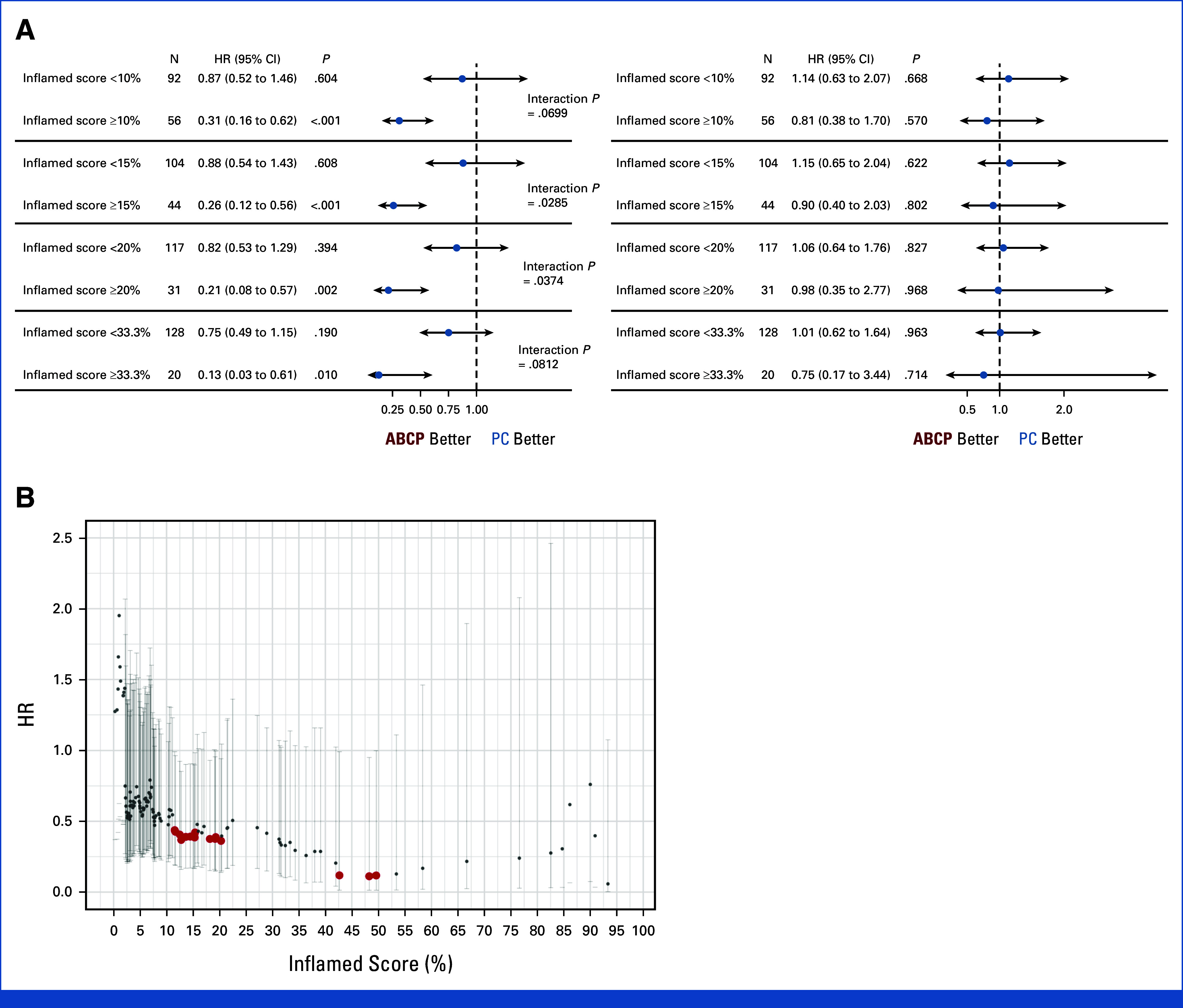Select P value .190 in left table
Image resolution: width=1183 pixels, height=1008 pixels.
pyautogui.click(x=325, y=332)
